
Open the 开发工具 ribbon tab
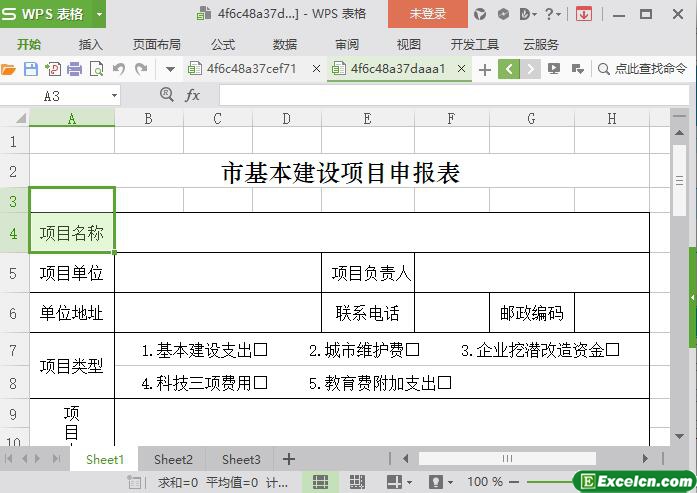pyautogui.click(x=475, y=44)
